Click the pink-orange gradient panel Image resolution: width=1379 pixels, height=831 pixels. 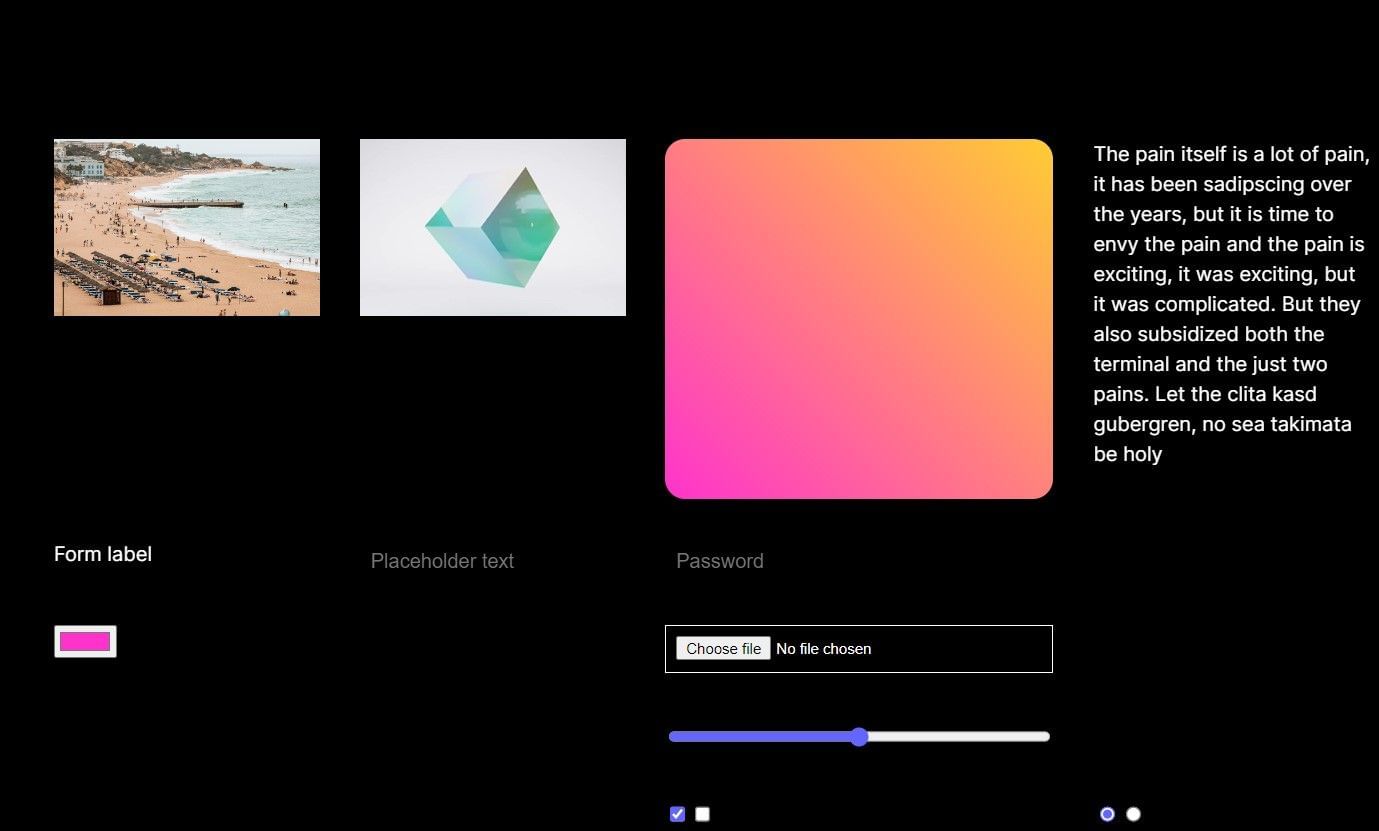(x=858, y=318)
